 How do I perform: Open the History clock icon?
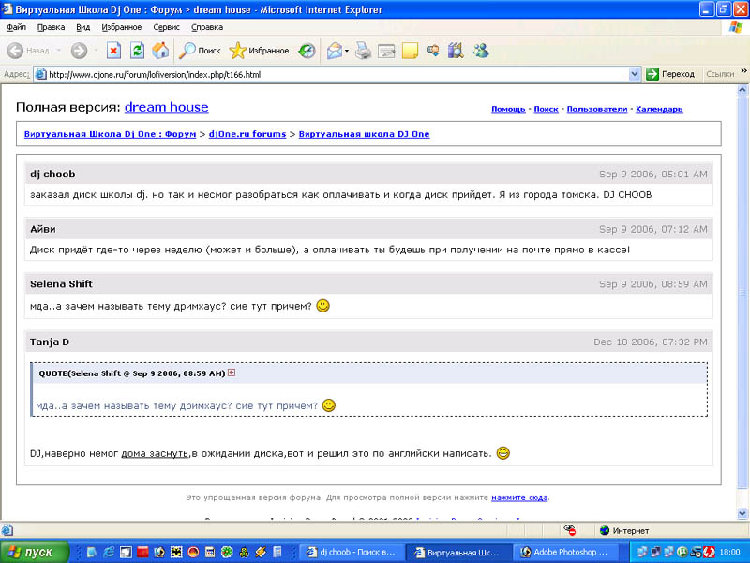[307, 50]
